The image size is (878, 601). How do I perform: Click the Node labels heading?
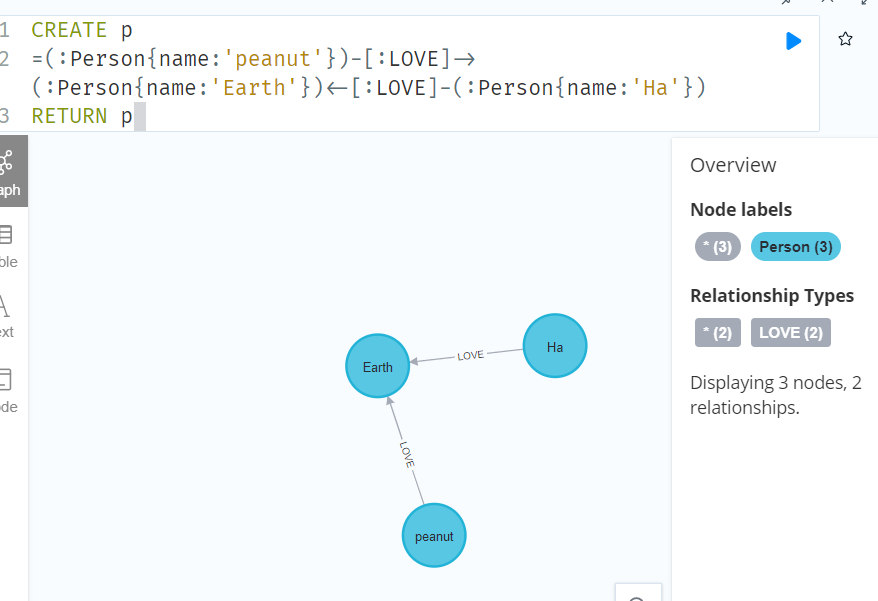741,209
